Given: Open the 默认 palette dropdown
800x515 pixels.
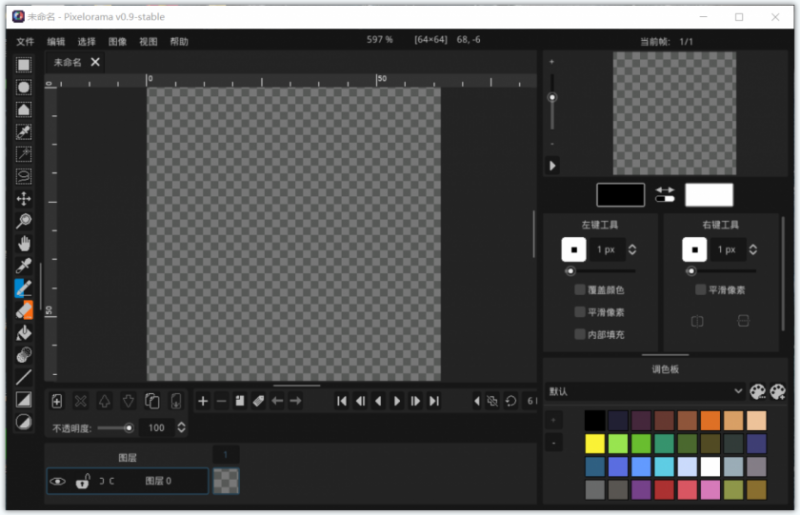Looking at the screenshot, I should (x=645, y=391).
